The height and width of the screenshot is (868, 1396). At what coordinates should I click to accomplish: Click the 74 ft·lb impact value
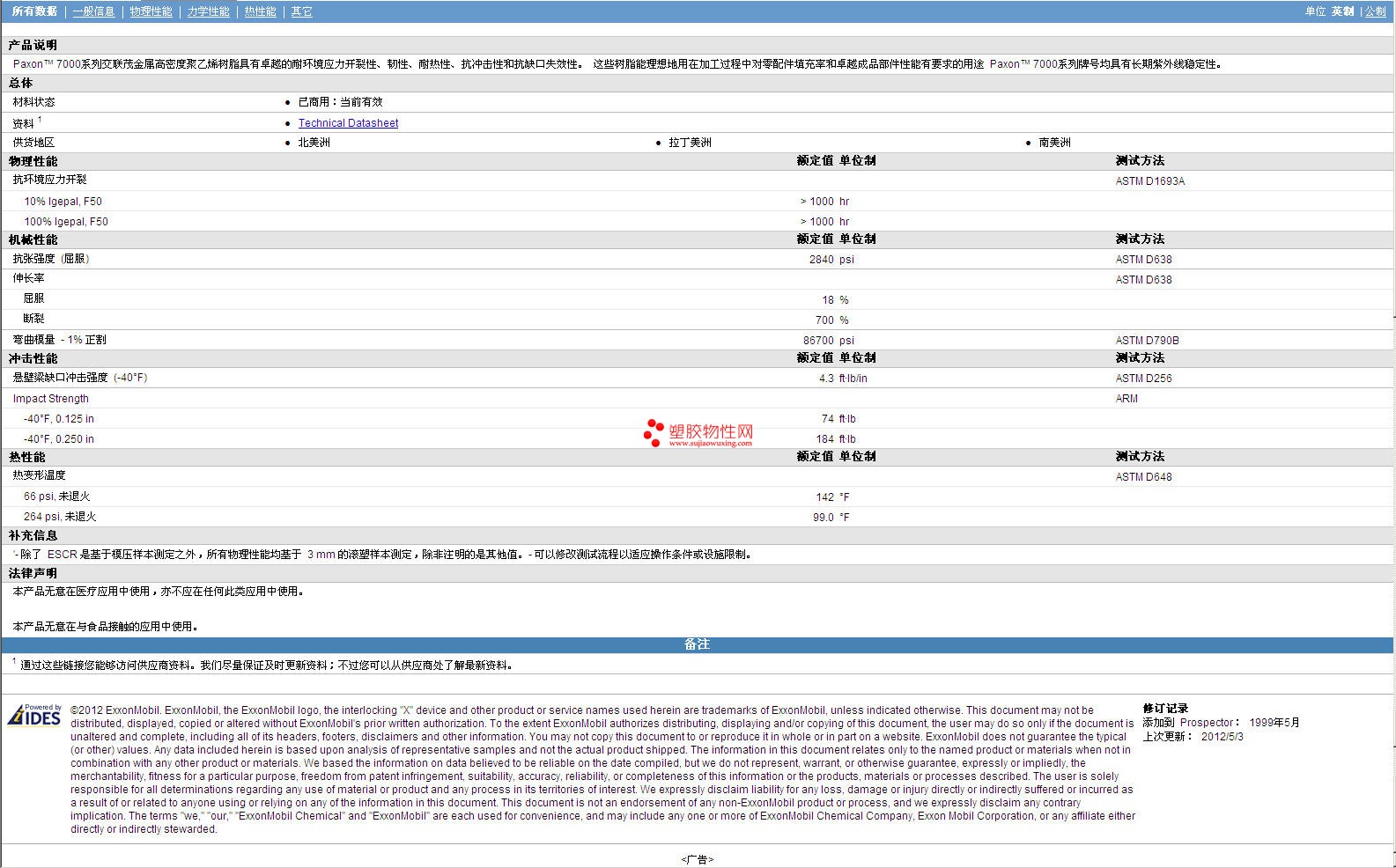click(x=838, y=419)
